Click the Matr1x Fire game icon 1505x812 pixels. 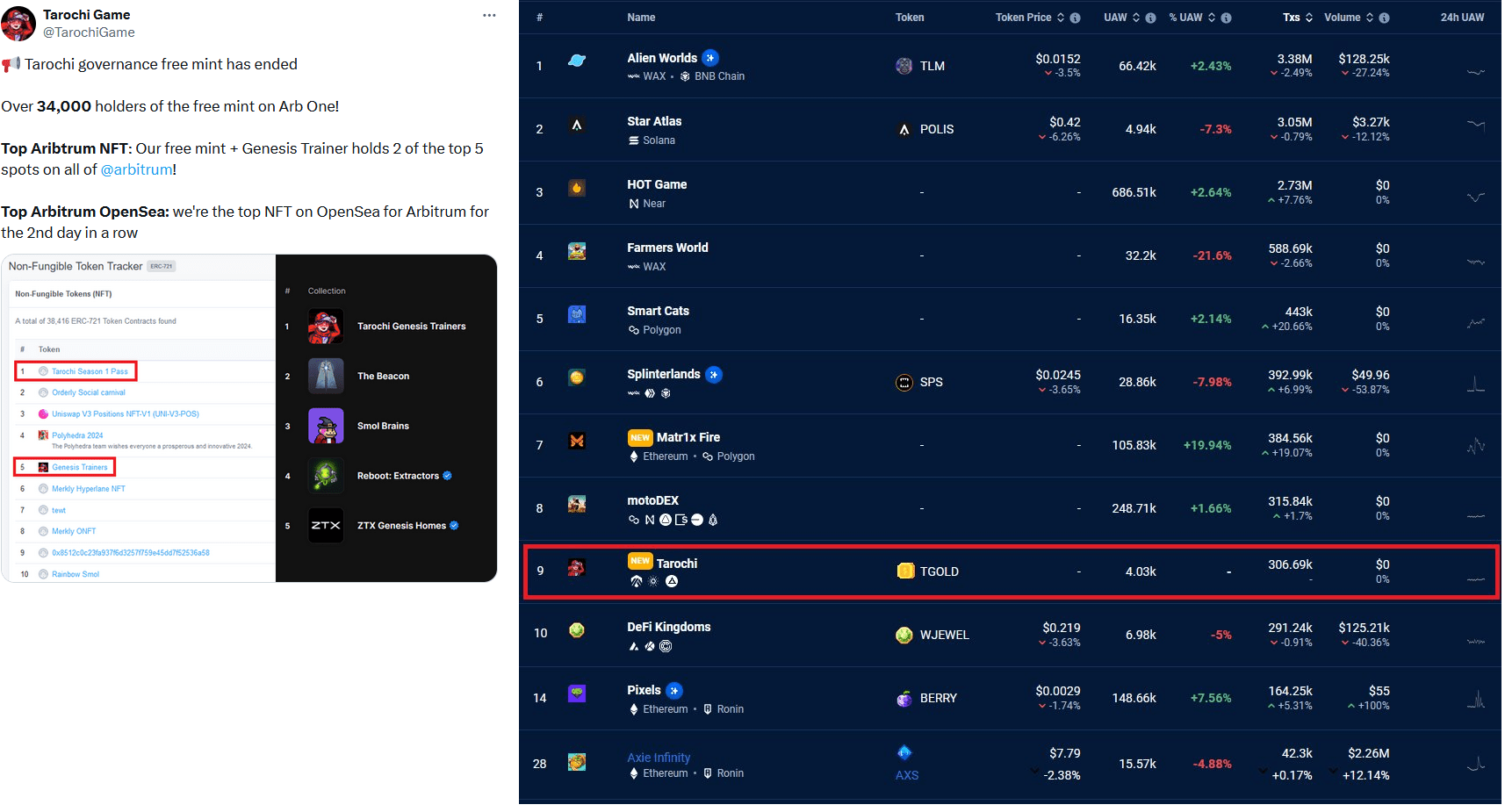pyautogui.click(x=577, y=441)
